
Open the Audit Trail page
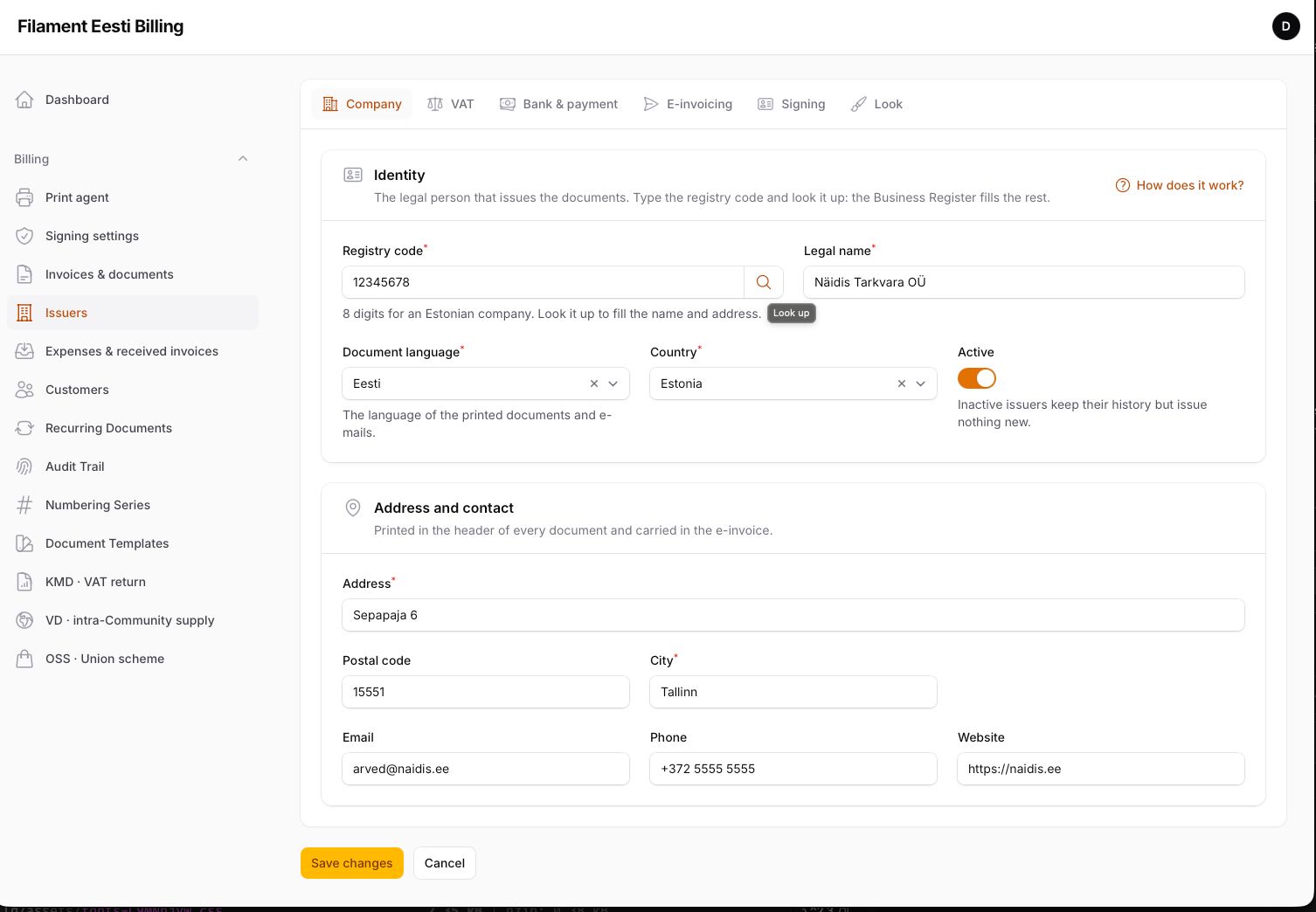(133, 466)
